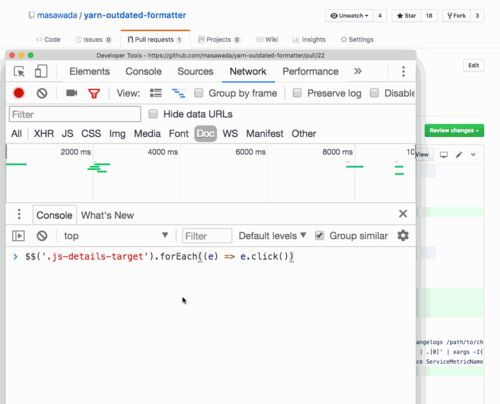This screenshot has height=404, width=500.
Task: Switch to Elements panel
Action: tap(89, 71)
